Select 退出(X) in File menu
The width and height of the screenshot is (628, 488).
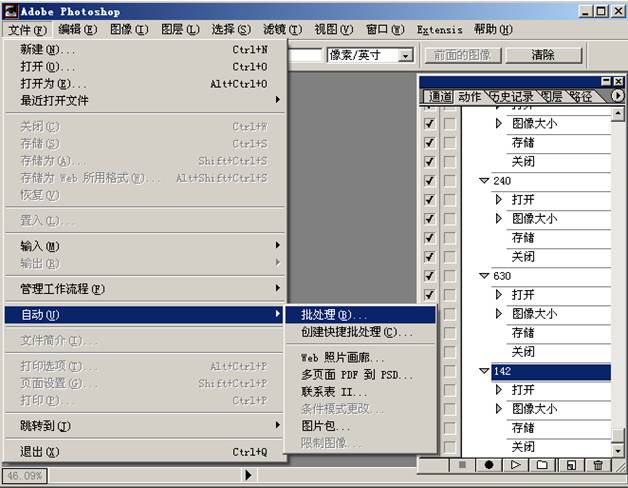point(145,452)
